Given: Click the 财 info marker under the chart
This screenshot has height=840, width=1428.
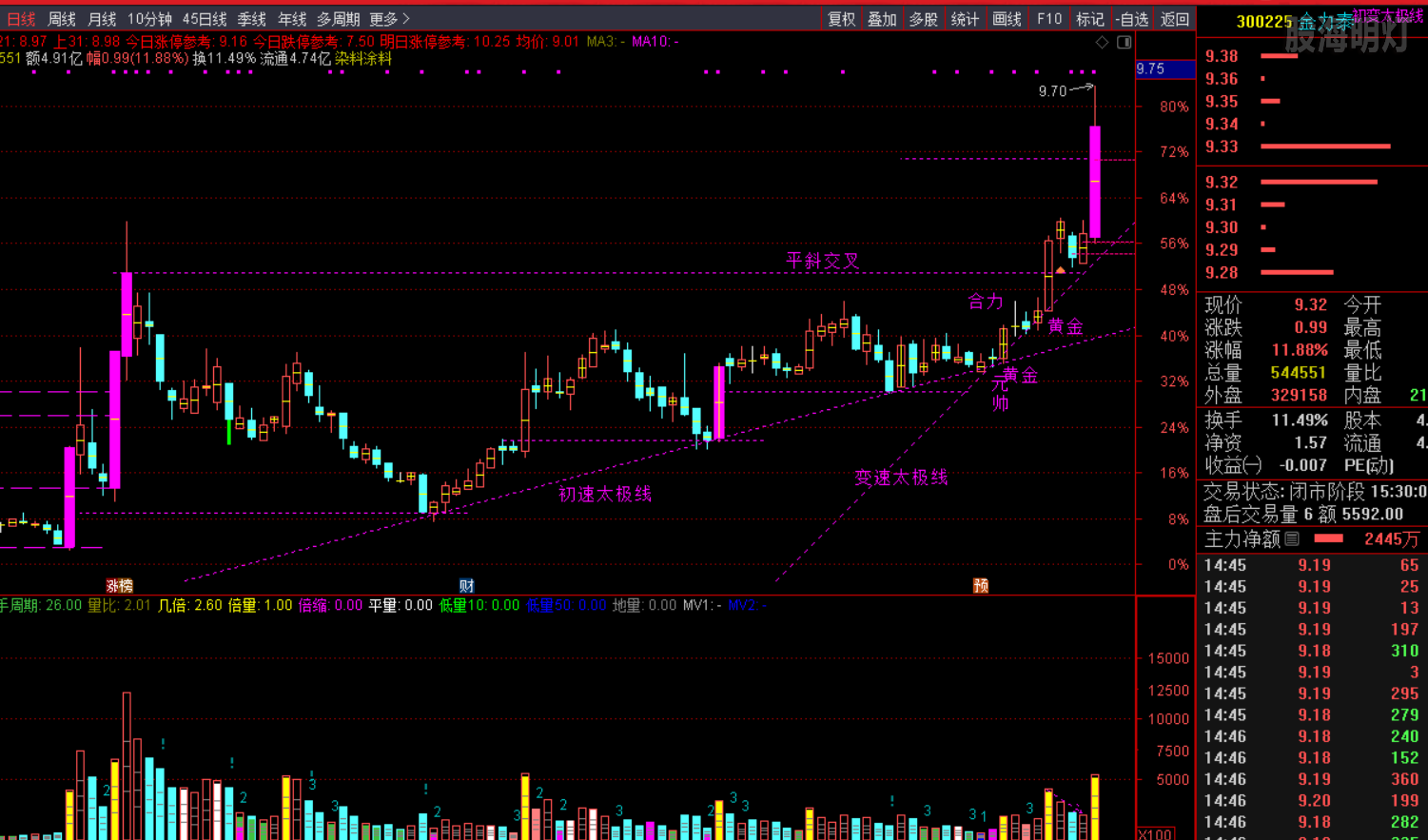Looking at the screenshot, I should [x=466, y=585].
